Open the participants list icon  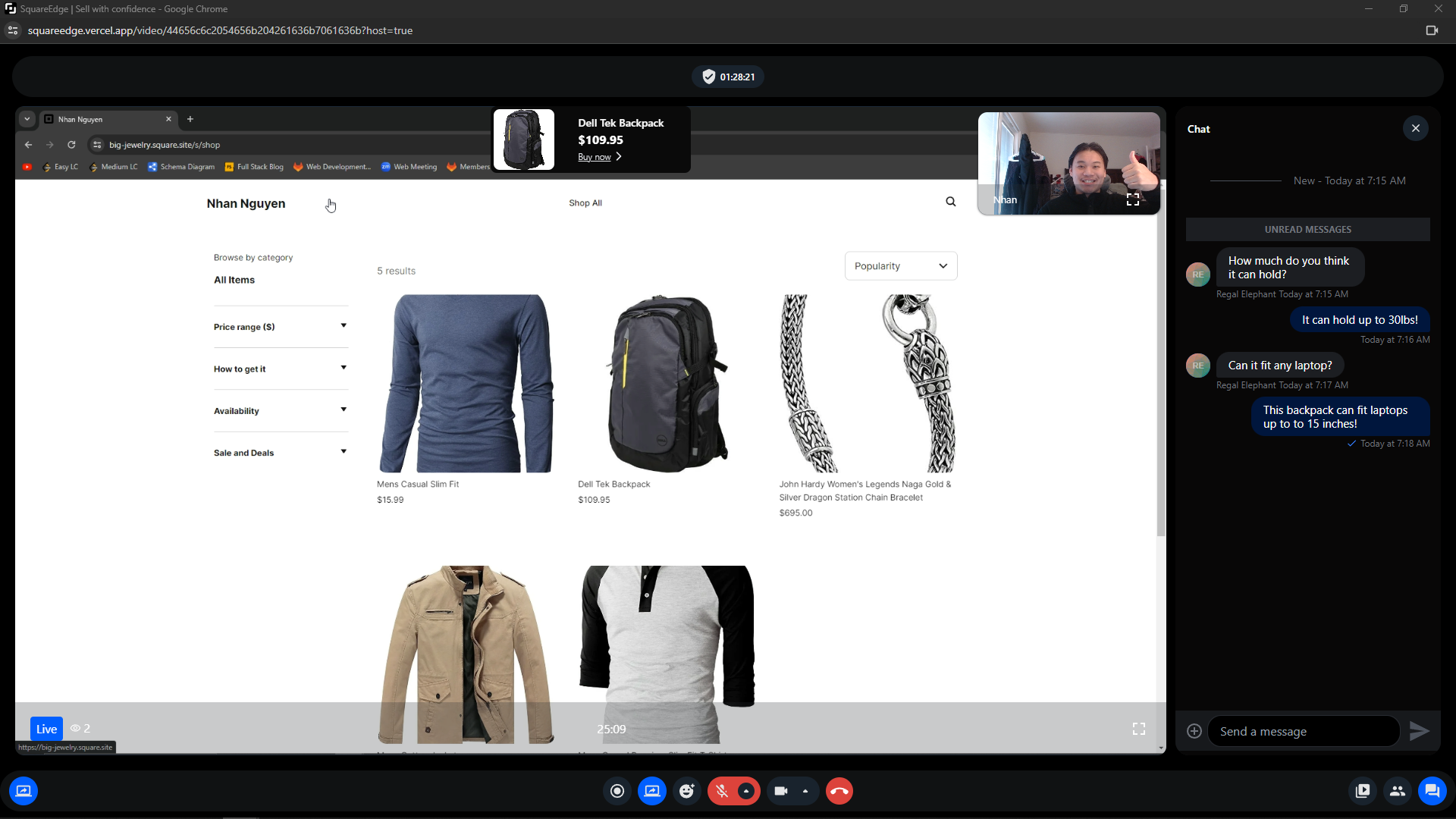coord(1397,791)
